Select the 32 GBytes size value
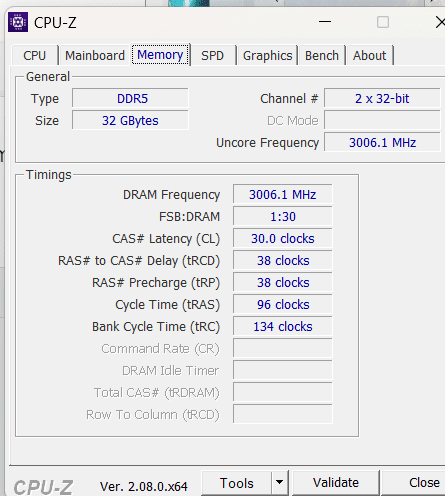This screenshot has height=496, width=445. point(130,121)
